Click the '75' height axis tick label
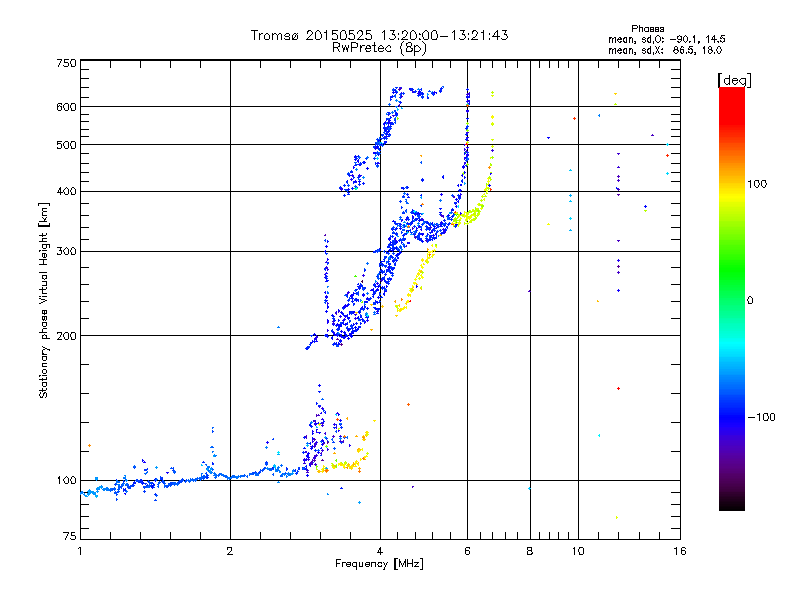The height and width of the screenshot is (600, 800). (70, 536)
